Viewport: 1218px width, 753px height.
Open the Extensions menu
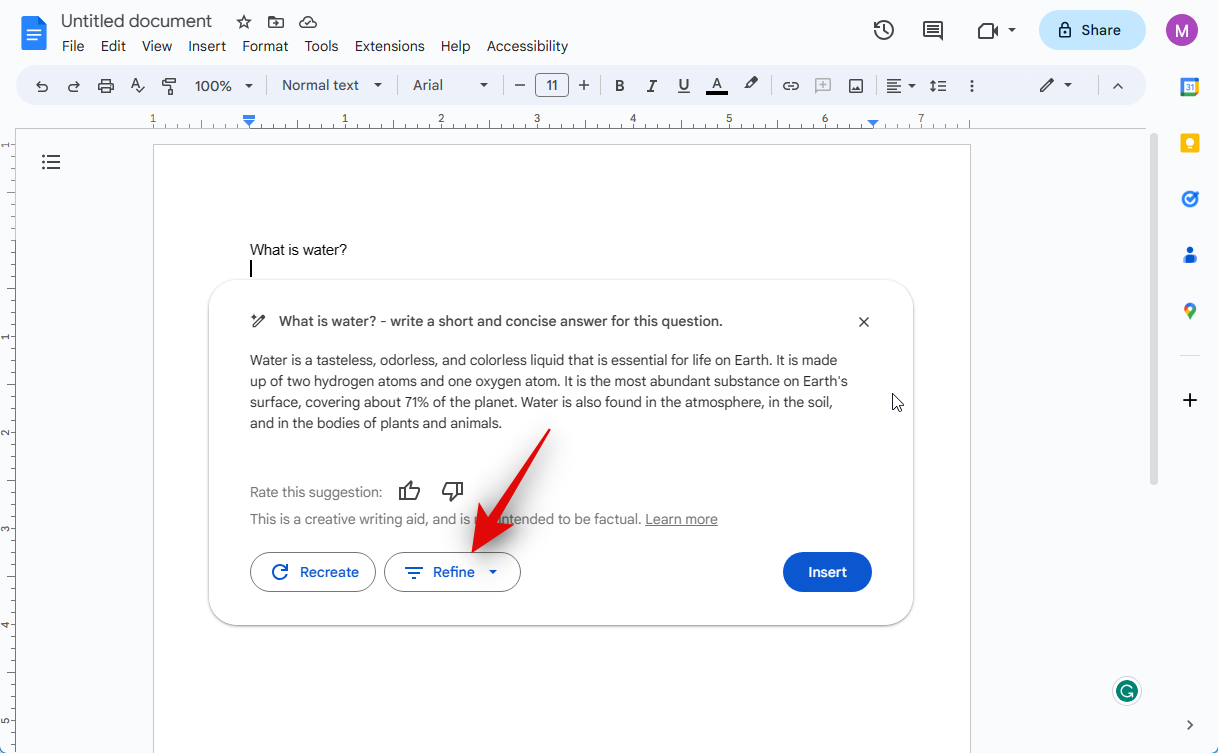pos(389,46)
